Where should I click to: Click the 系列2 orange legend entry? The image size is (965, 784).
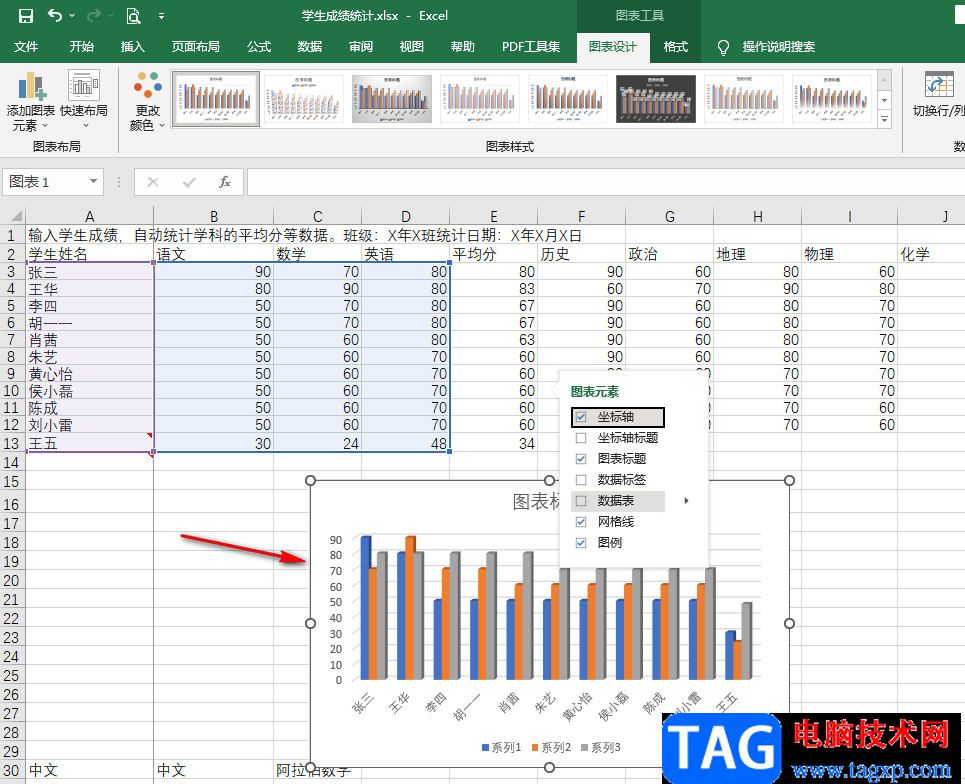pos(551,747)
